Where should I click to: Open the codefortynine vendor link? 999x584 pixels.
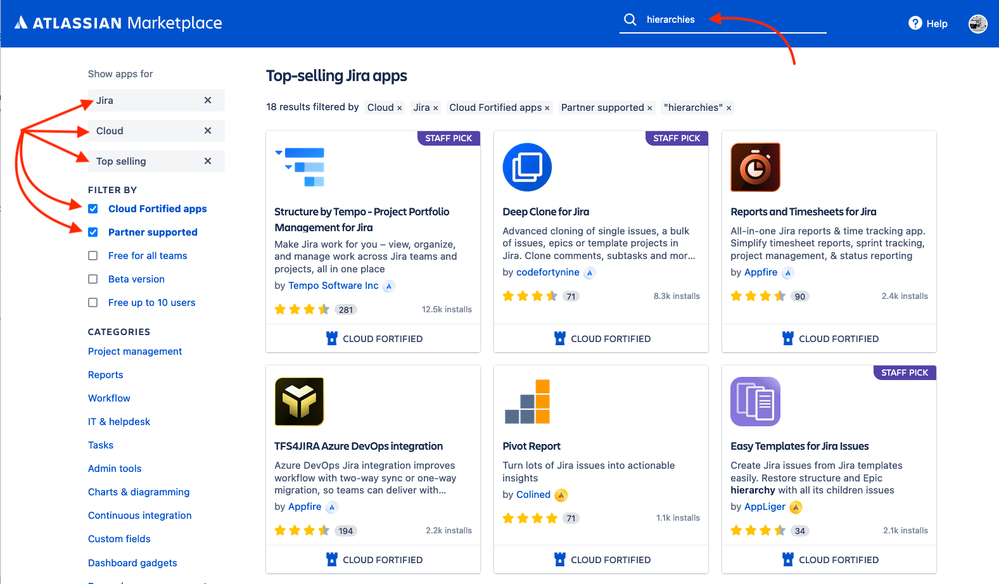tap(548, 273)
